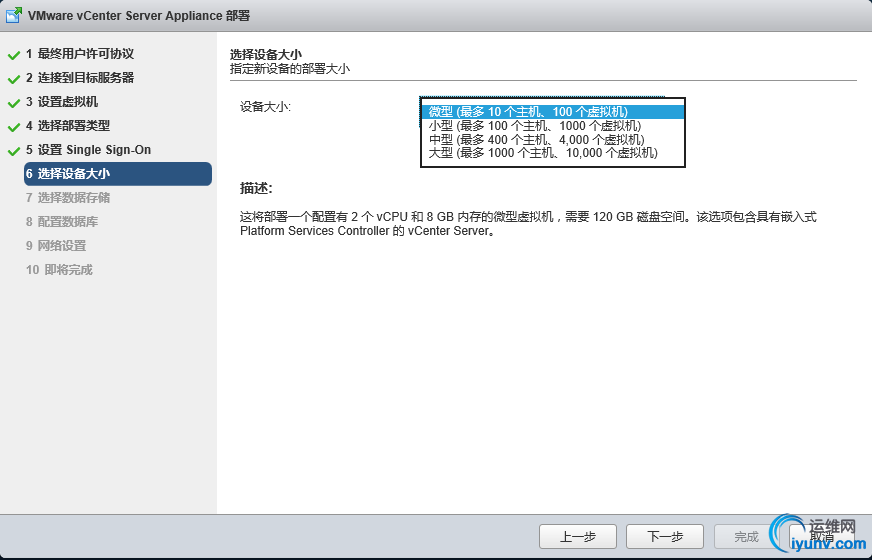872x560 pixels.
Task: Click the green checkmark beside step 3 设置虚拟机
Action: pos(14,103)
